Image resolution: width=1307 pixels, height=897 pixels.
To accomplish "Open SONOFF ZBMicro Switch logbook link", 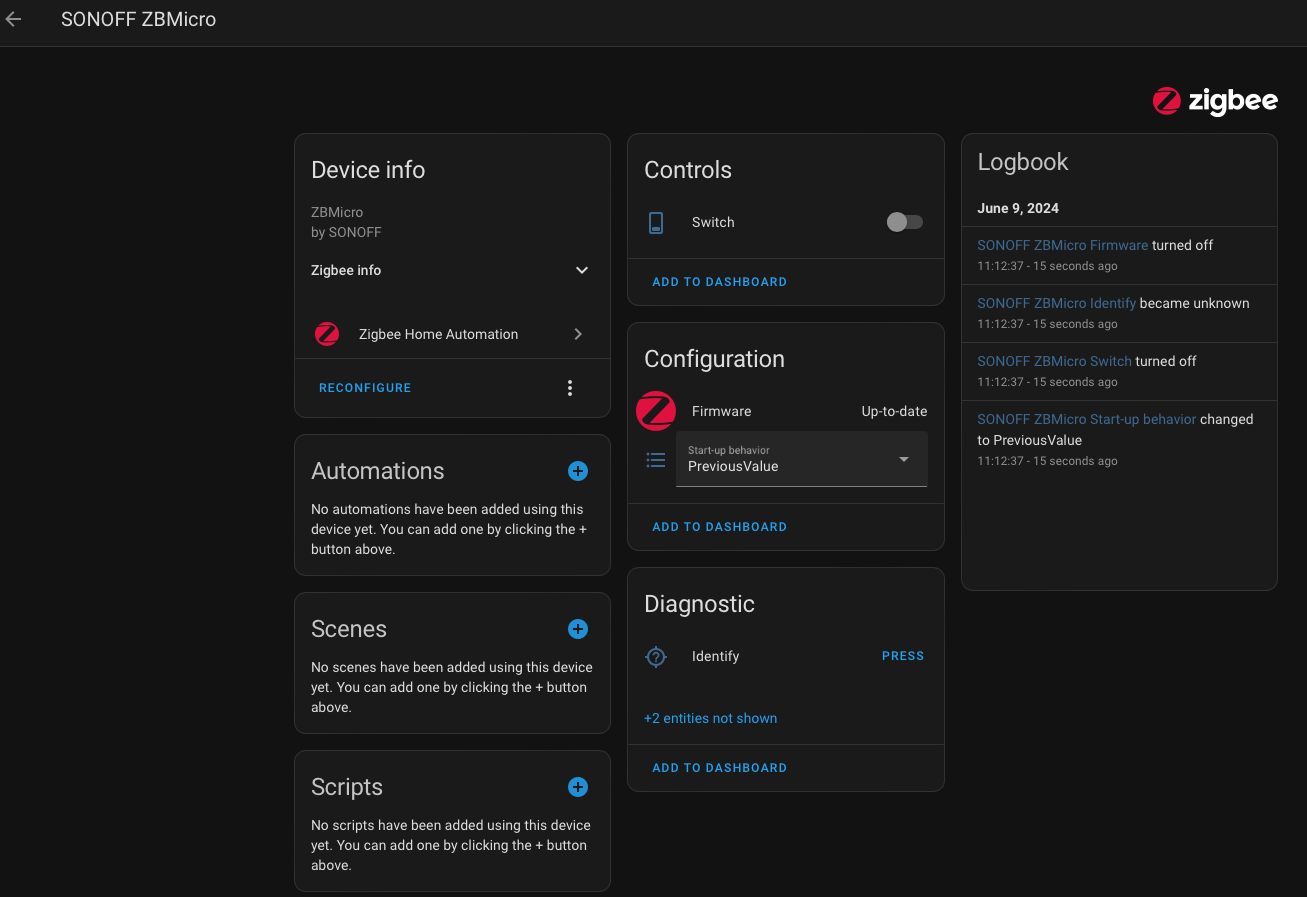I will coord(1054,361).
